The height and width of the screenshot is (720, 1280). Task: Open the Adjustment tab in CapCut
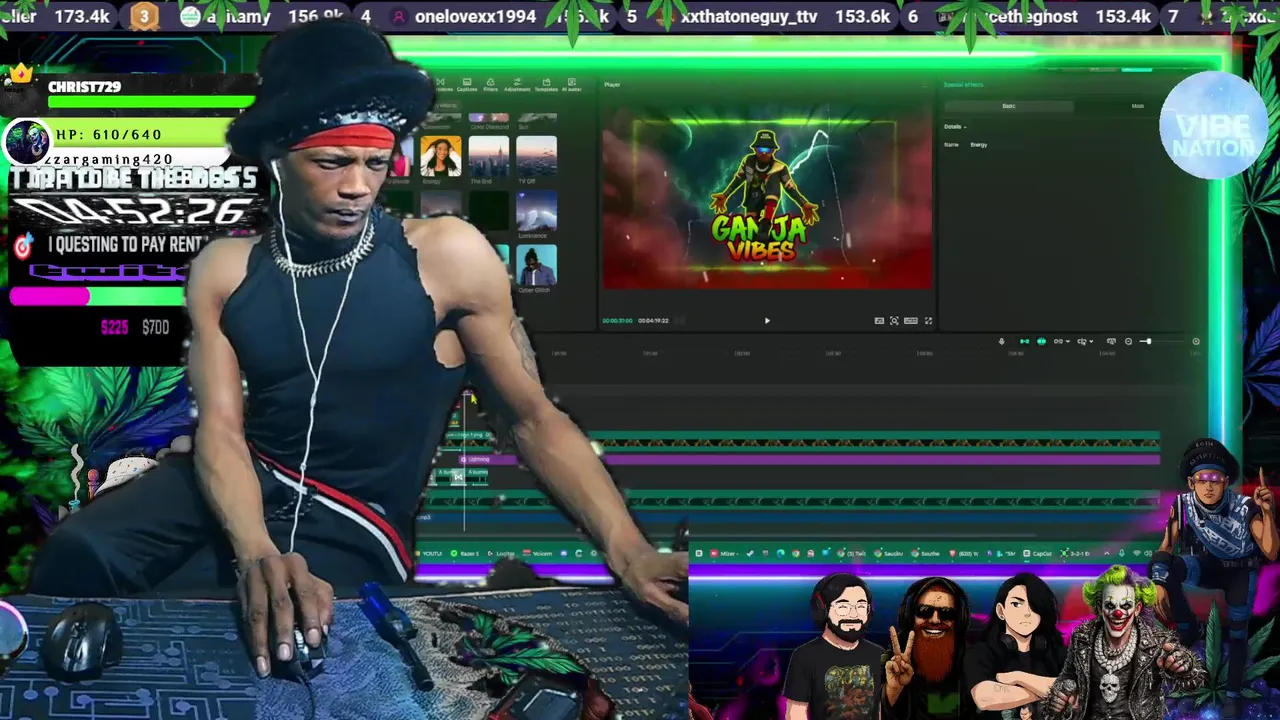tap(517, 85)
